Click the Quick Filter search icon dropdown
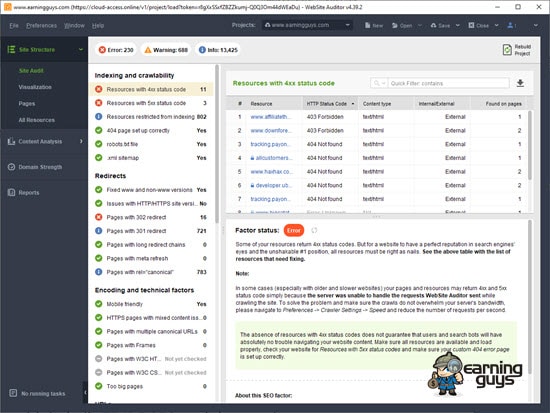Viewport: 550px width, 413px height. [379, 83]
